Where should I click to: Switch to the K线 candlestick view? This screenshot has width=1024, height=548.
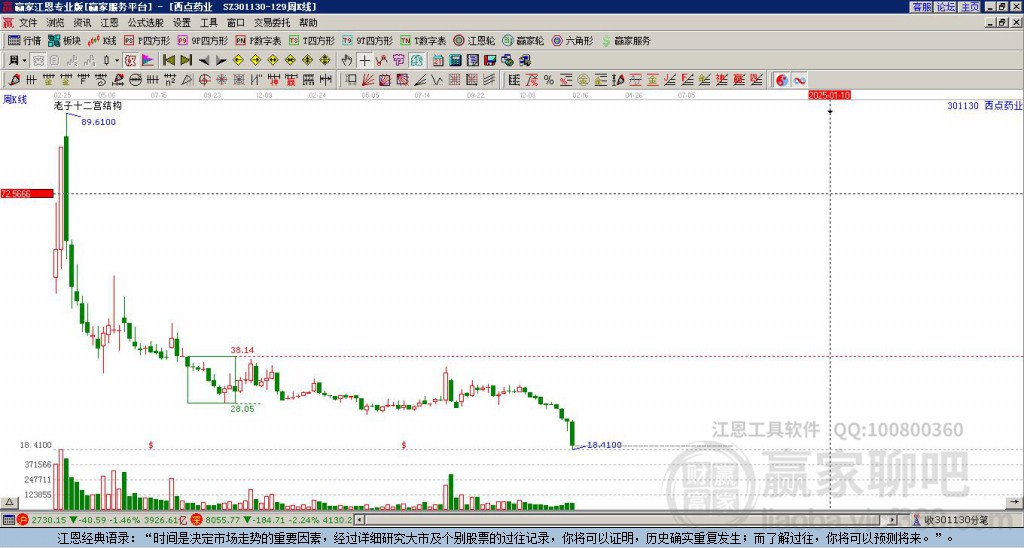[102, 40]
